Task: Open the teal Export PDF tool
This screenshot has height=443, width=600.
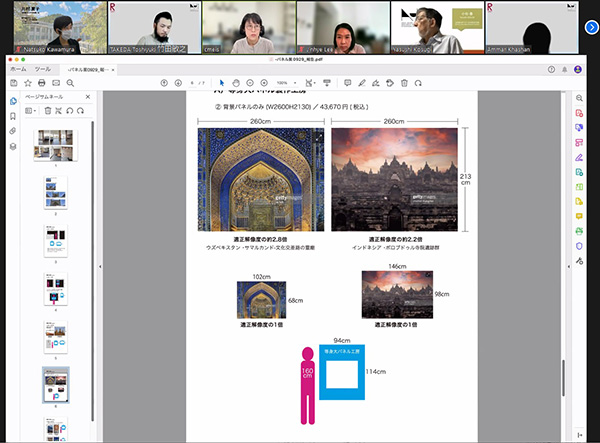Action: pyautogui.click(x=579, y=172)
